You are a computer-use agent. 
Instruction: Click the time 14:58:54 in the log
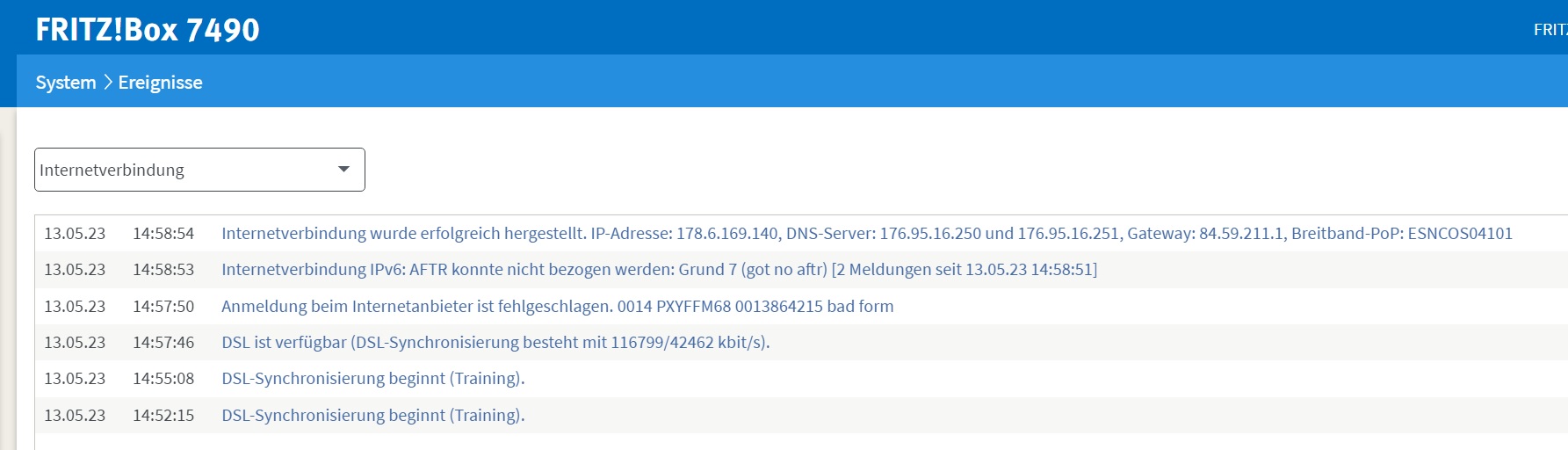click(163, 234)
